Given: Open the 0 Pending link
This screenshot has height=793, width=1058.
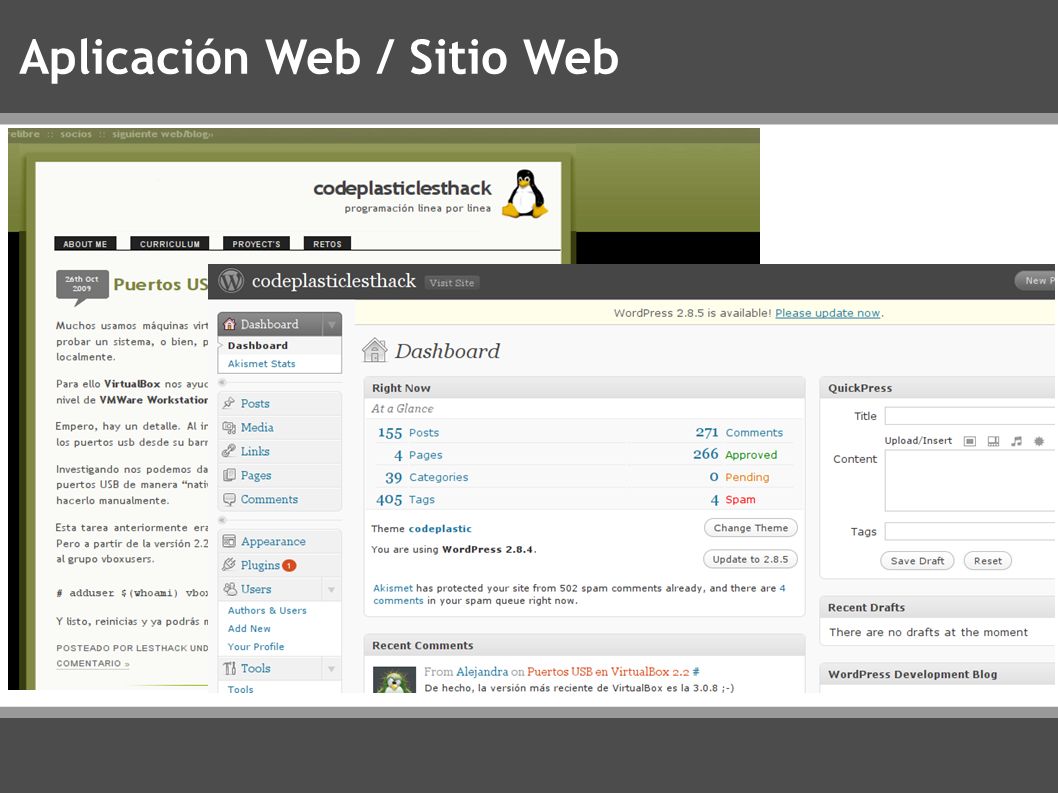Looking at the screenshot, I should click(740, 477).
